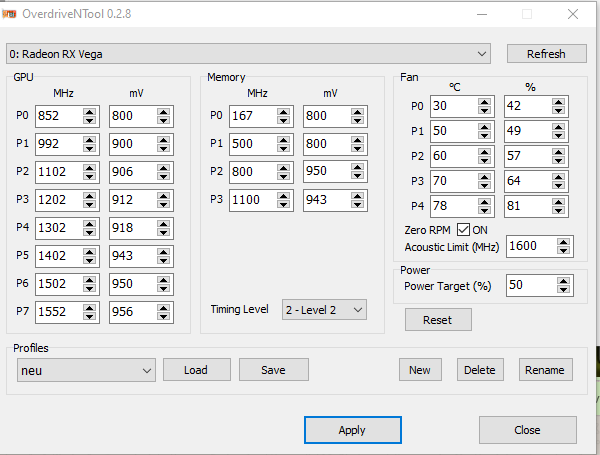This screenshot has height=455, width=600.
Task: Click the Close button at bottom
Action: pos(528,430)
